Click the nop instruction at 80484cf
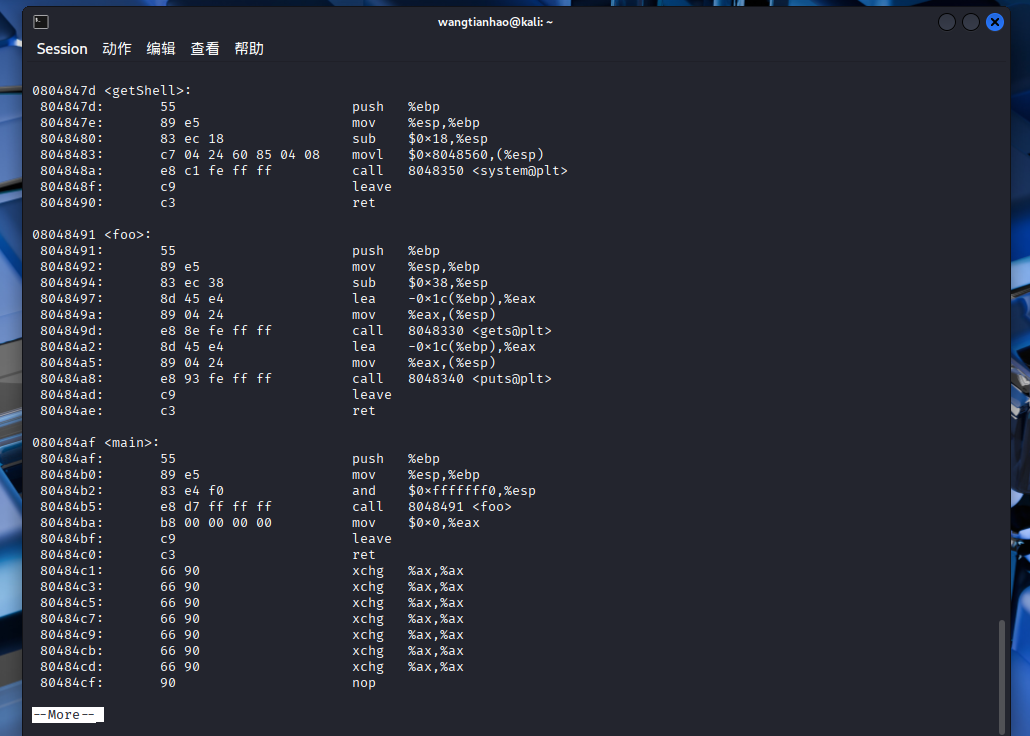Screen dimensions: 1030x736 [x=364, y=683]
